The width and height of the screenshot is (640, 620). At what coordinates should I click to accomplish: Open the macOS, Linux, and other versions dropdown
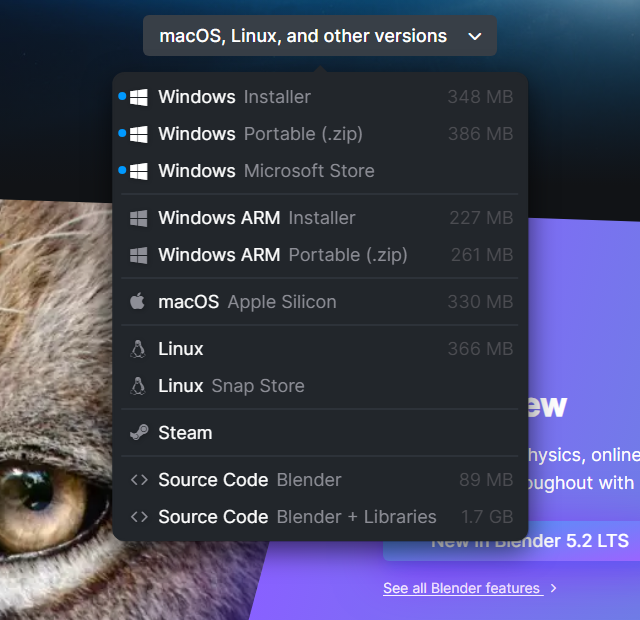(x=320, y=36)
